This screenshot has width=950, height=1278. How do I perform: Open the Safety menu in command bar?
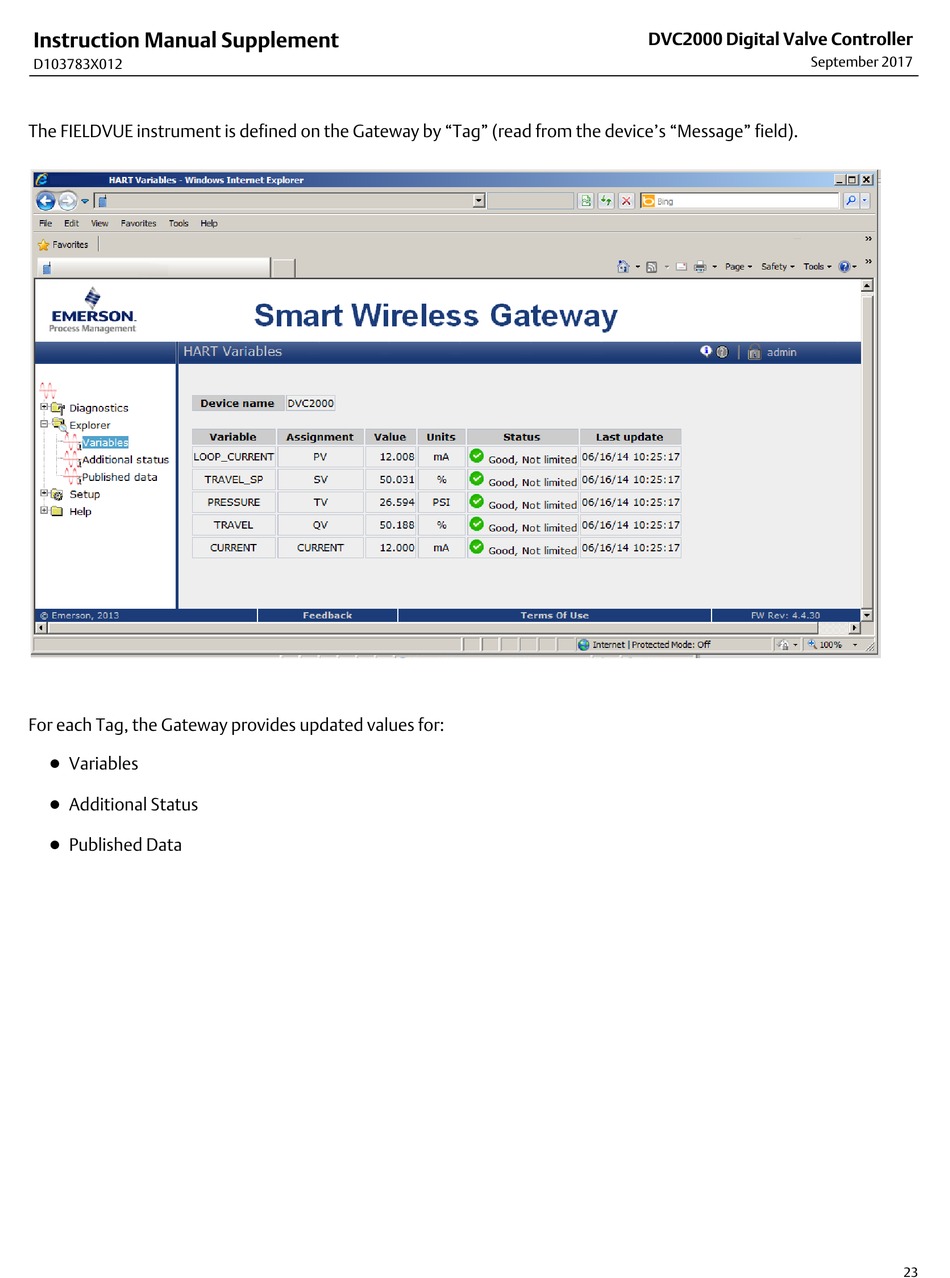click(777, 267)
